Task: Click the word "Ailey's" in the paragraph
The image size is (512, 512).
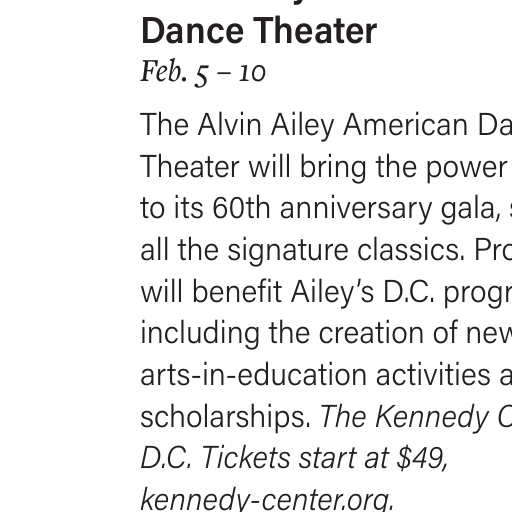Action: 332,293
